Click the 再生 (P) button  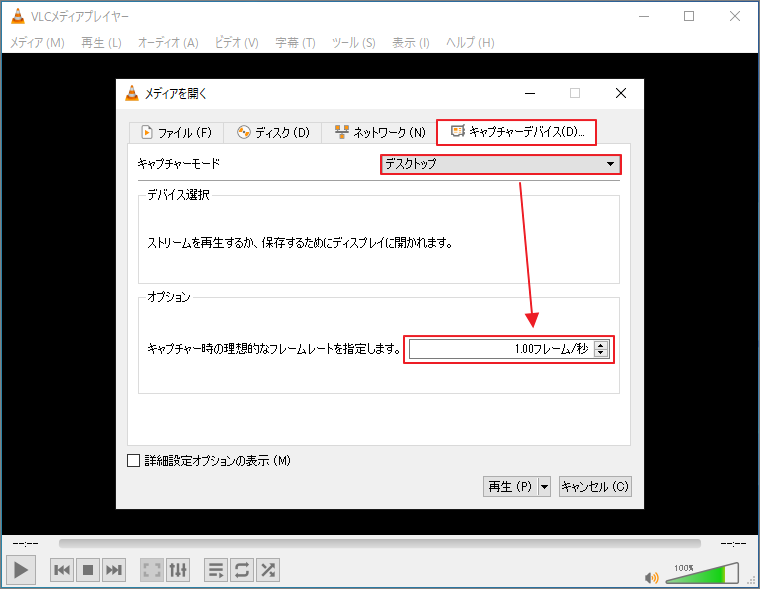510,486
